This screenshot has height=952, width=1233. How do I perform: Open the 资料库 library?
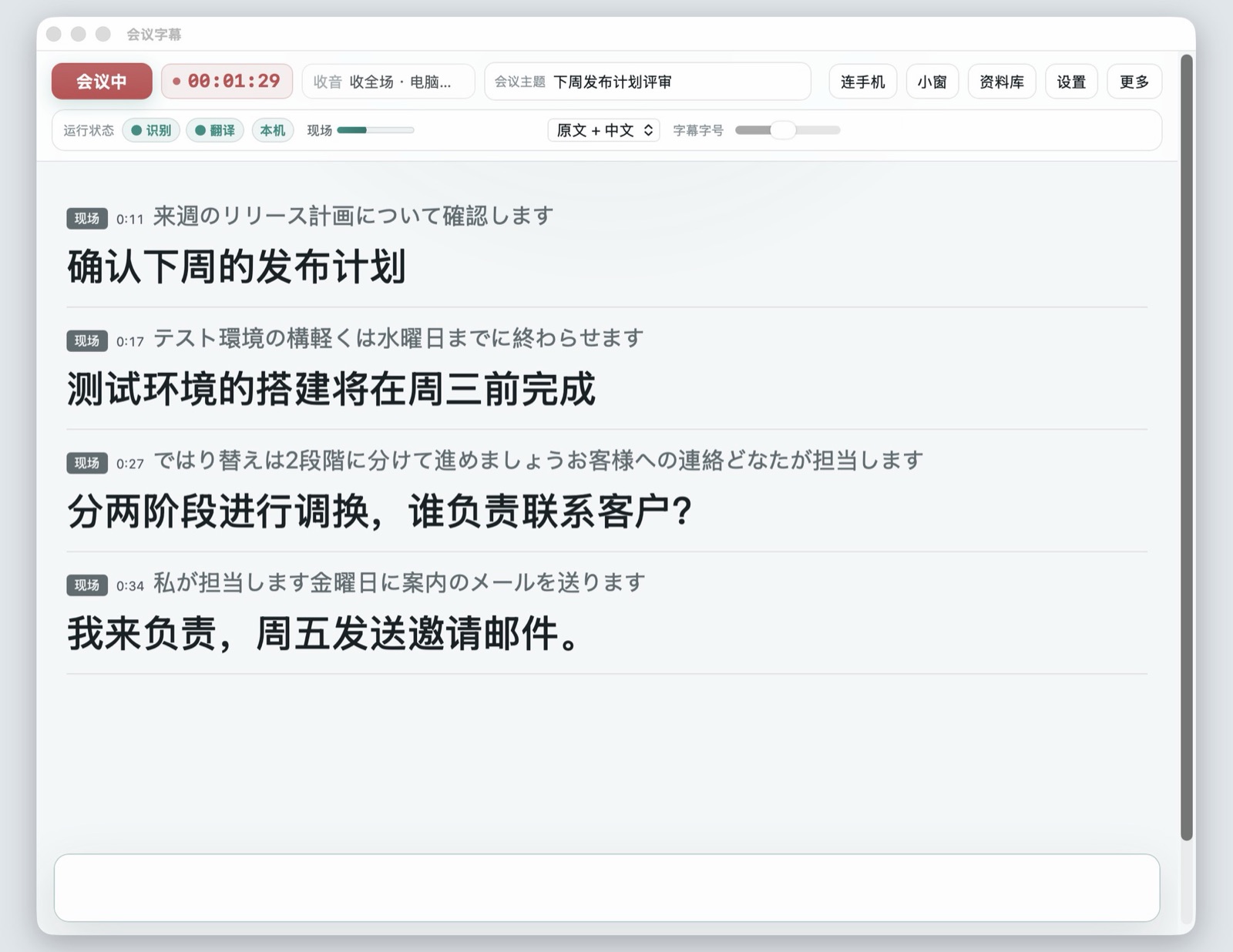[1001, 82]
